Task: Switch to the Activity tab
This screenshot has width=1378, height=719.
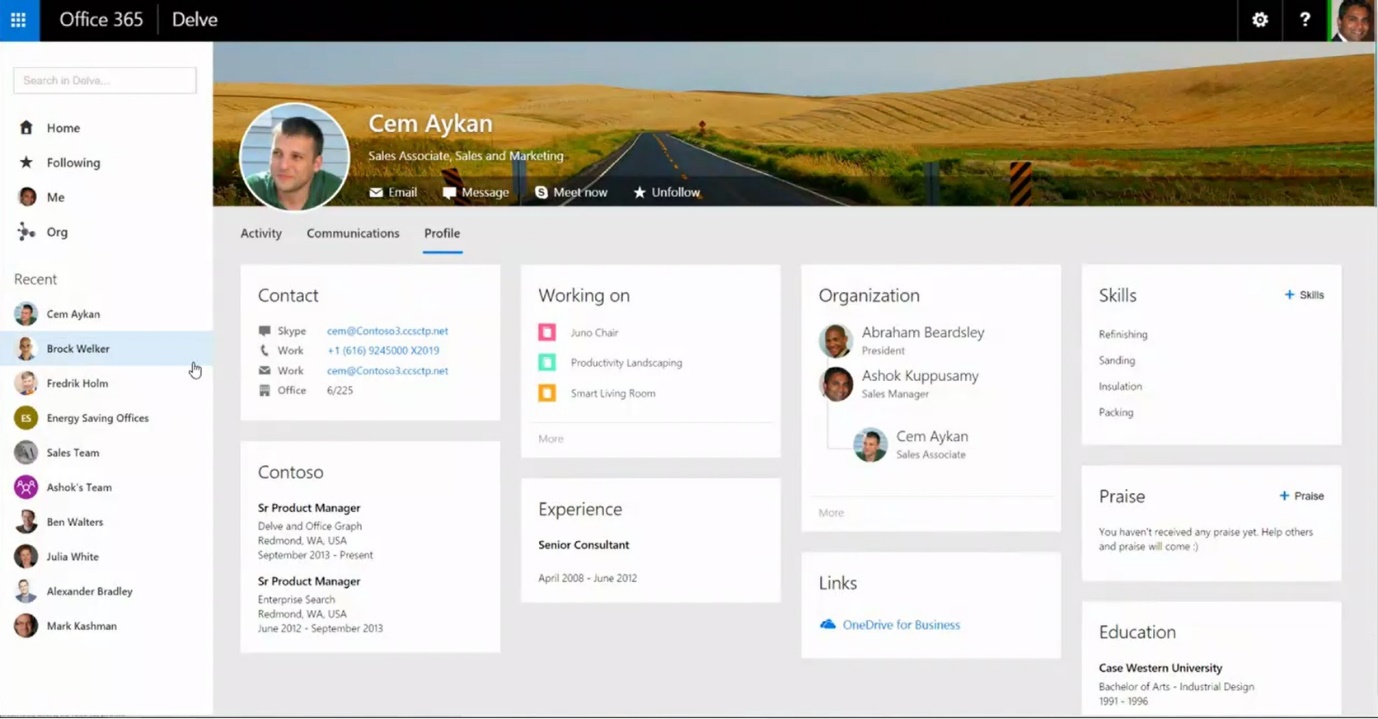Action: [261, 233]
